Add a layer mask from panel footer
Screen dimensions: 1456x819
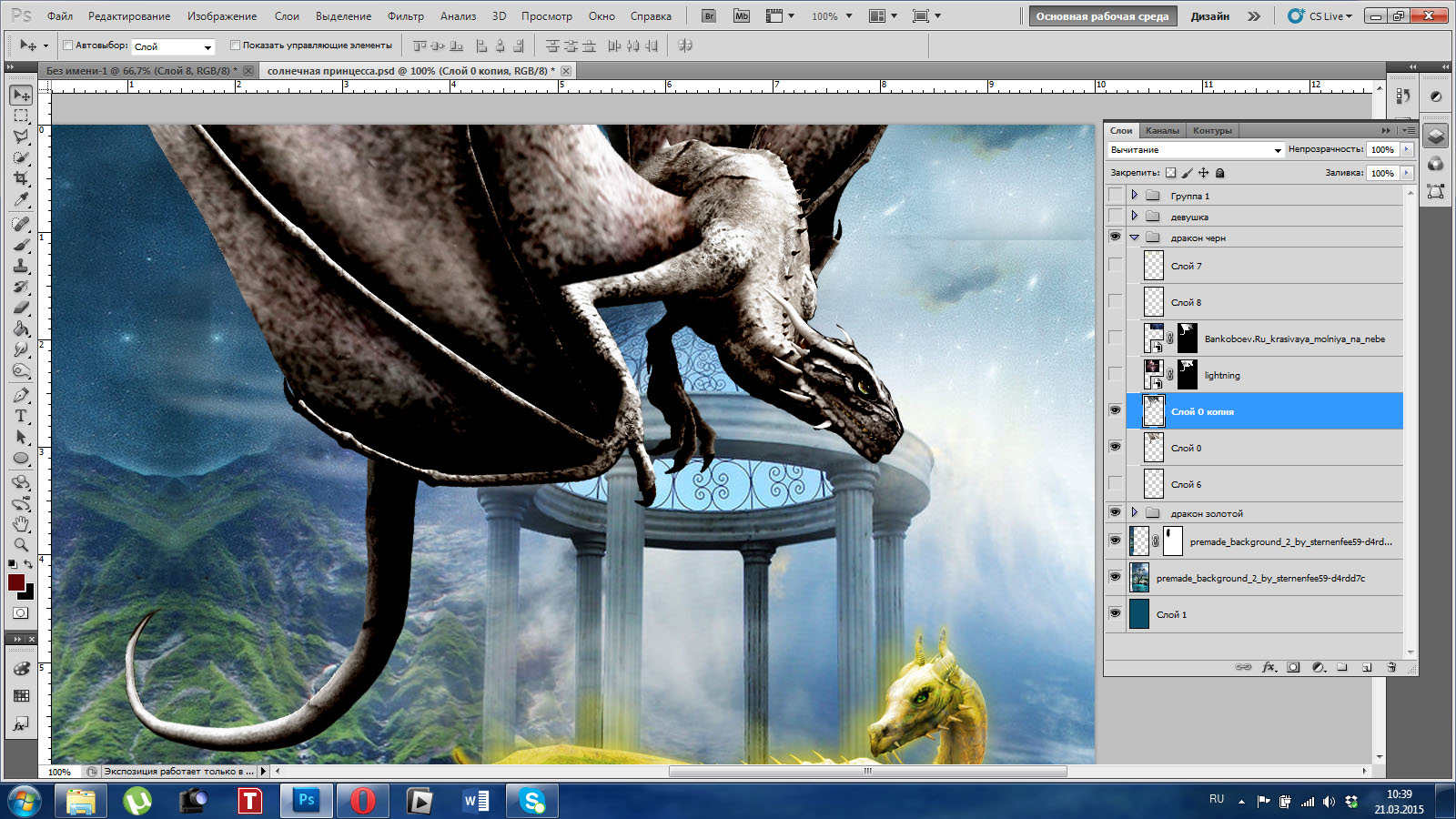click(x=1293, y=667)
